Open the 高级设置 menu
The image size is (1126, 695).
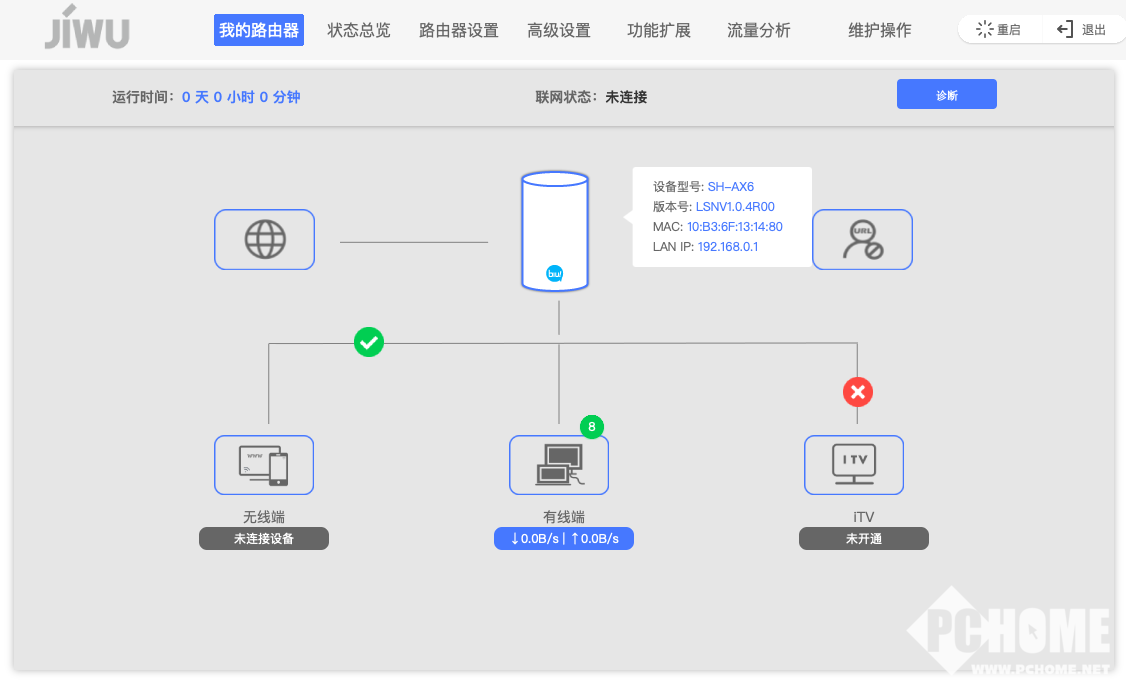pyautogui.click(x=559, y=30)
